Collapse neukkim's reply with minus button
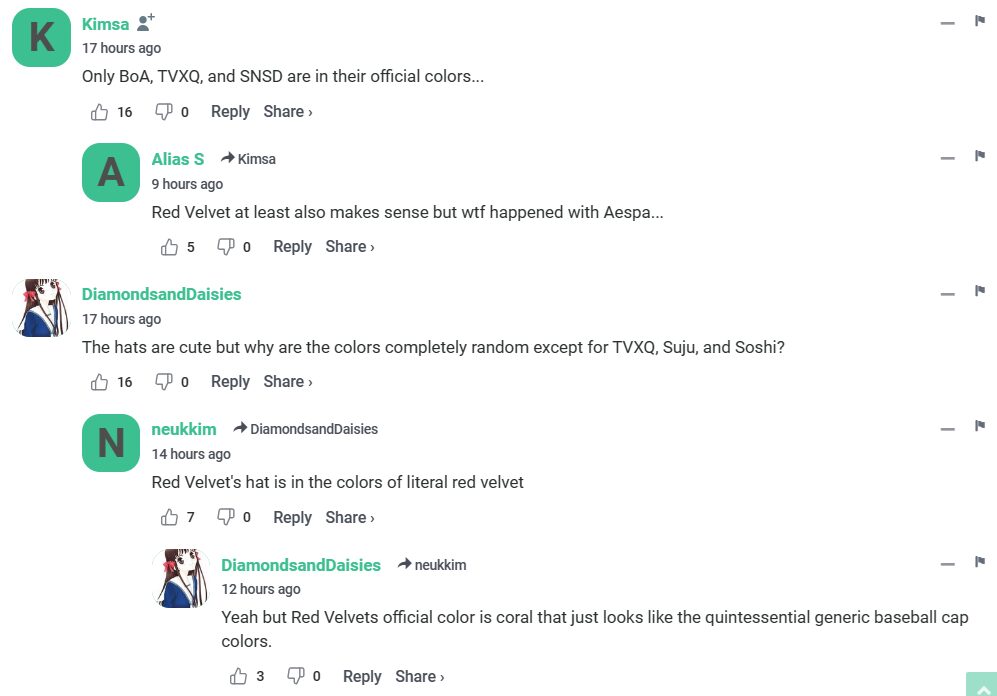Viewport: 997px width, 696px height. pyautogui.click(x=948, y=428)
